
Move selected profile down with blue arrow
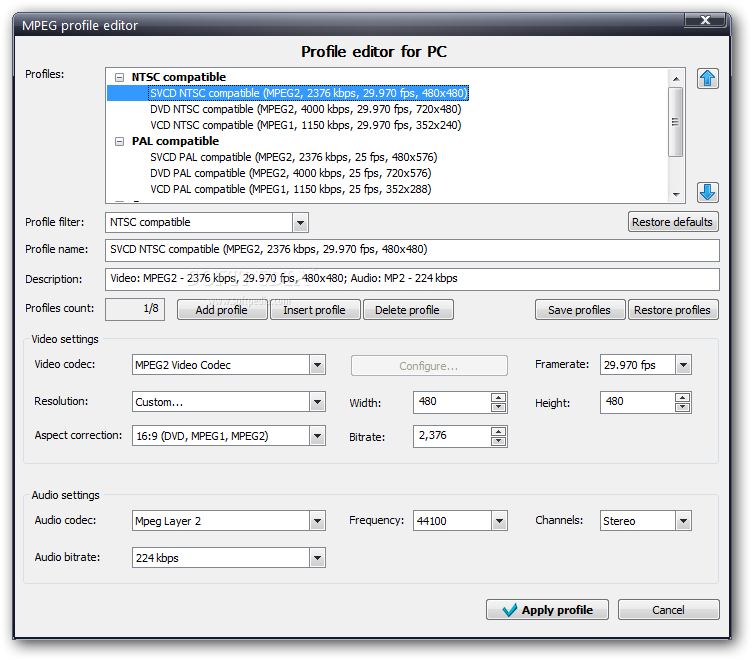click(707, 192)
